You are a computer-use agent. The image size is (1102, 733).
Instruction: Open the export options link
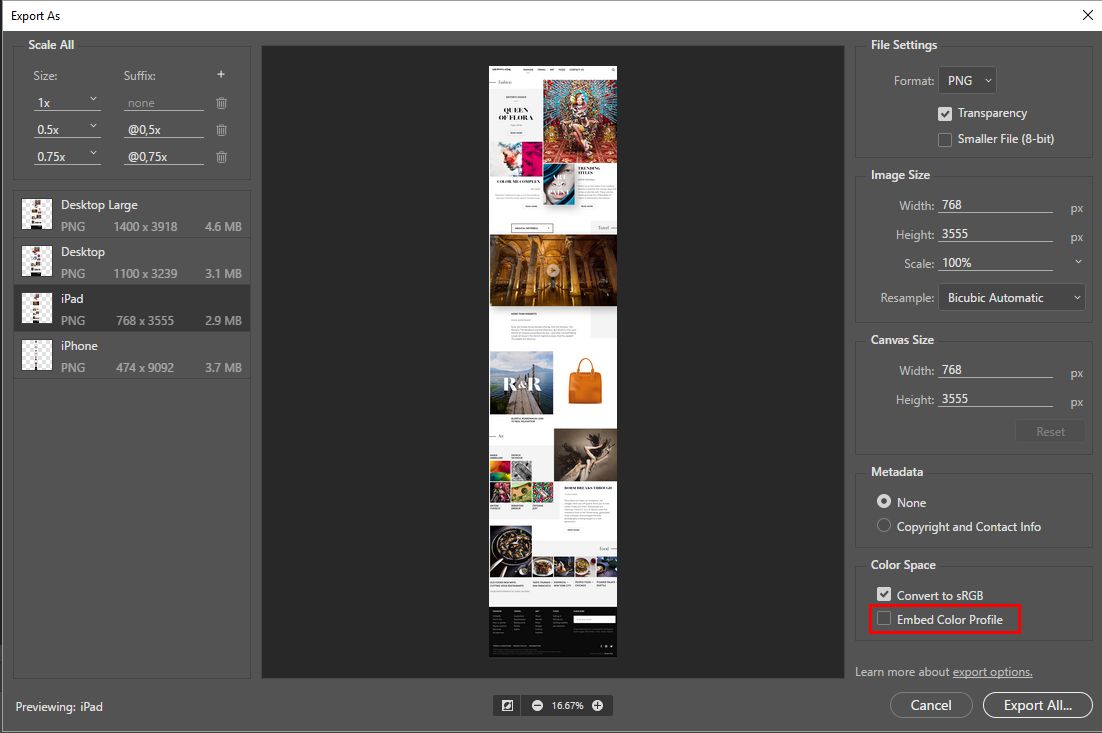991,671
